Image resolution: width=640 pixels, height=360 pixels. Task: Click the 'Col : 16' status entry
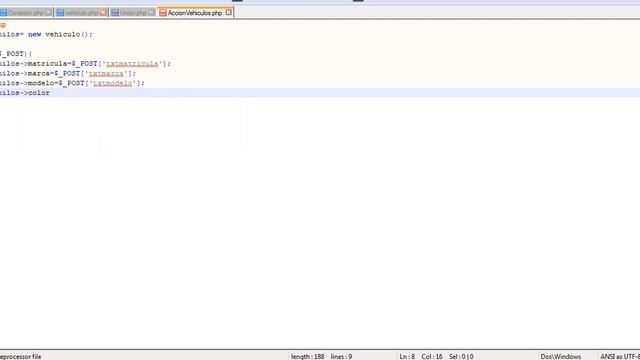(432, 356)
